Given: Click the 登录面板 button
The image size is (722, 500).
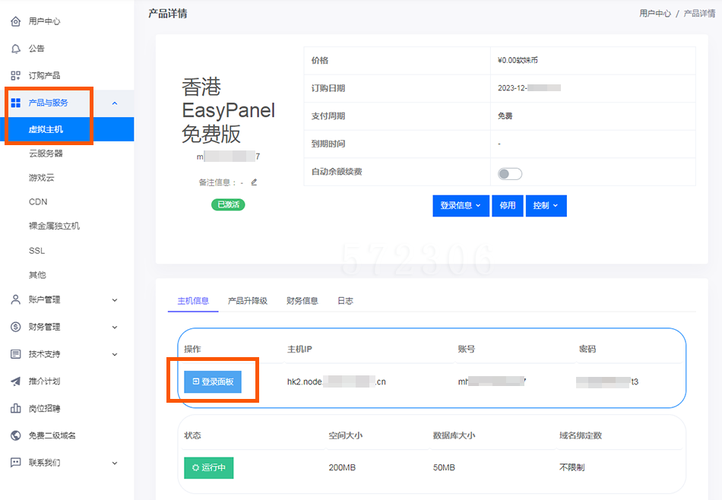Looking at the screenshot, I should point(213,382).
